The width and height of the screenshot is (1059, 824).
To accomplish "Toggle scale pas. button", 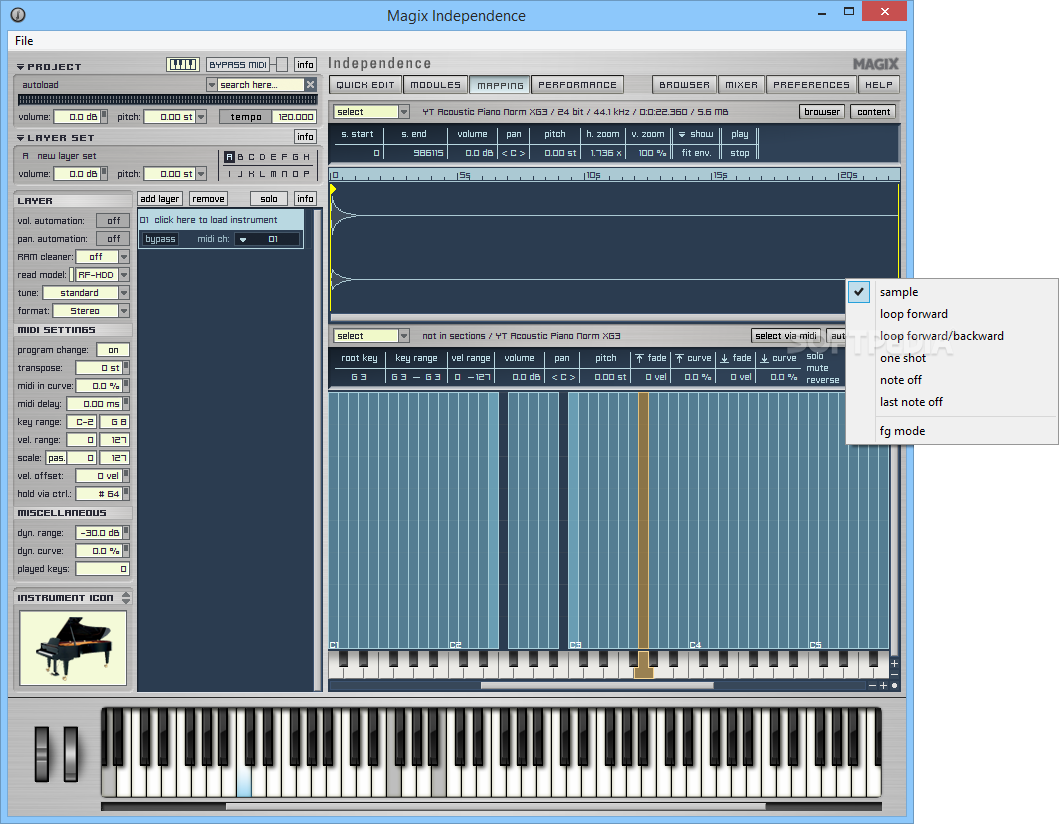I will [56, 458].
